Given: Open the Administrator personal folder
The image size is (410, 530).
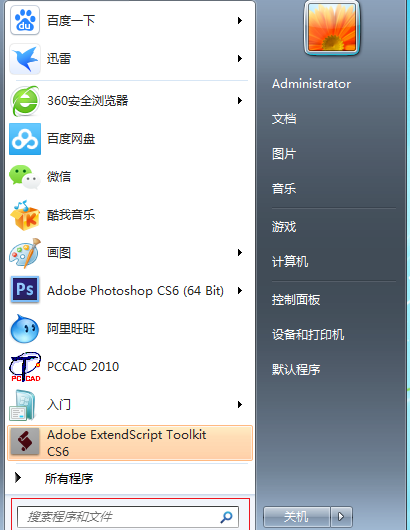Looking at the screenshot, I should (311, 84).
